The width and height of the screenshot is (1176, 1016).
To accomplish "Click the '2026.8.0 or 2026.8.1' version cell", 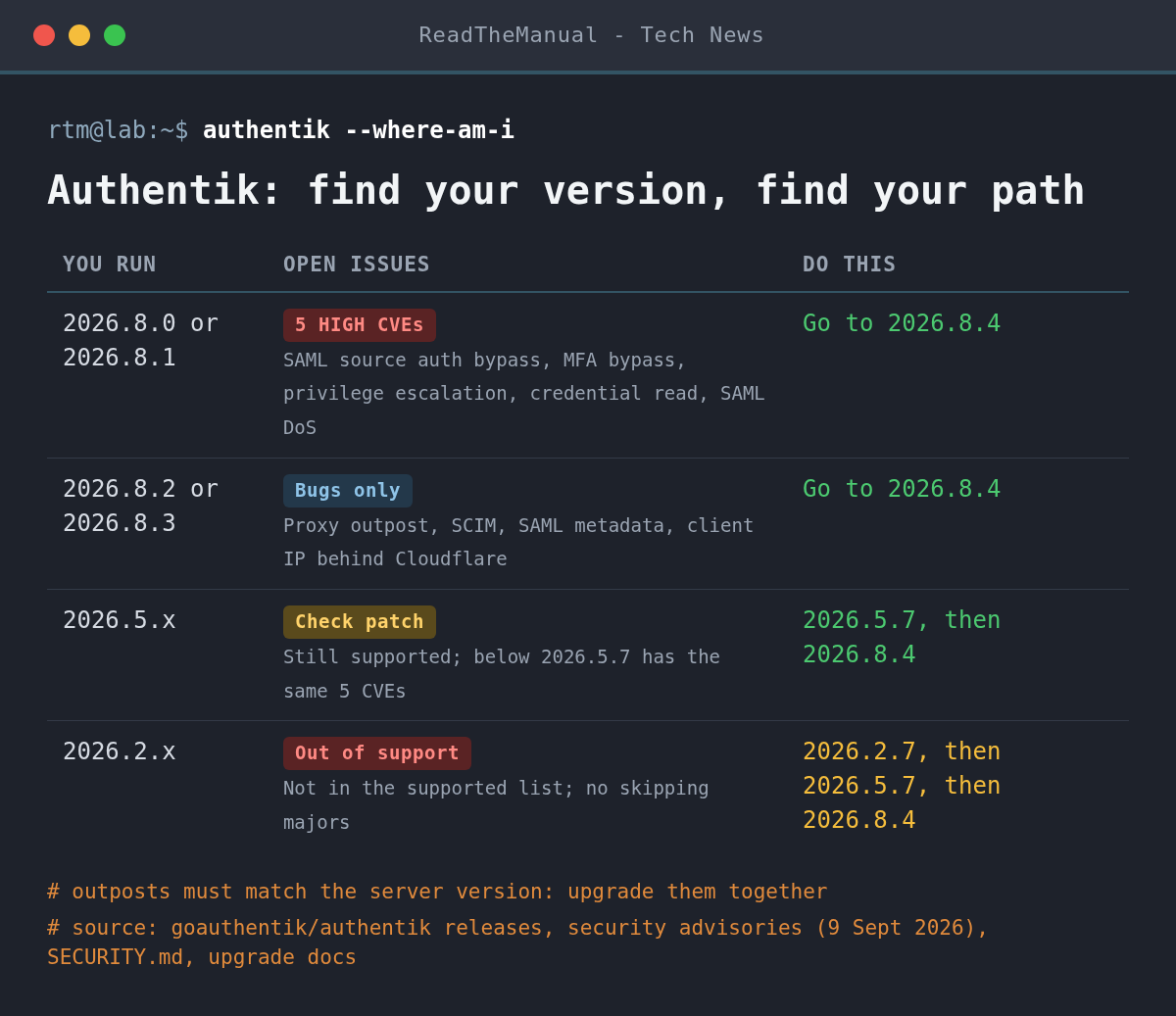I will pyautogui.click(x=141, y=340).
